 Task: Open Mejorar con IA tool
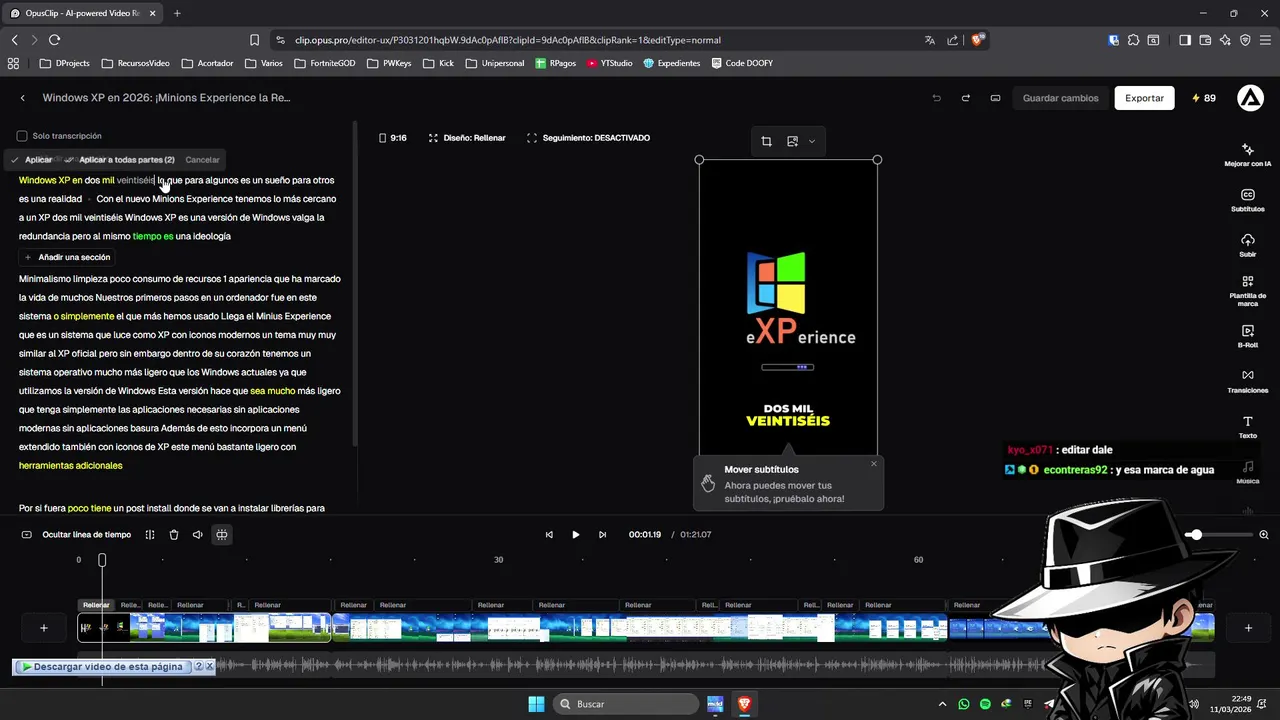[x=1247, y=154]
